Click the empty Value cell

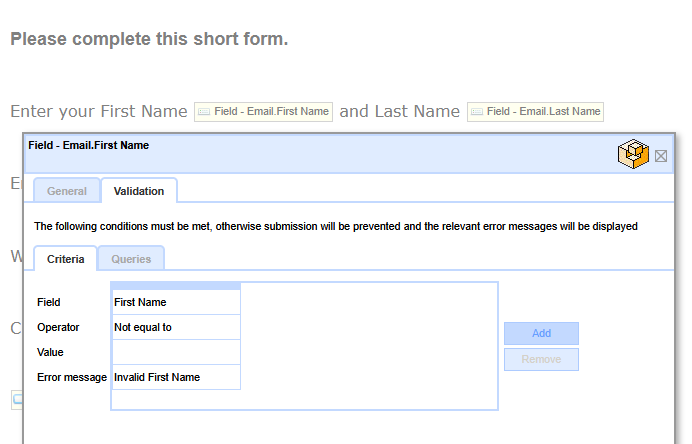pos(176,352)
